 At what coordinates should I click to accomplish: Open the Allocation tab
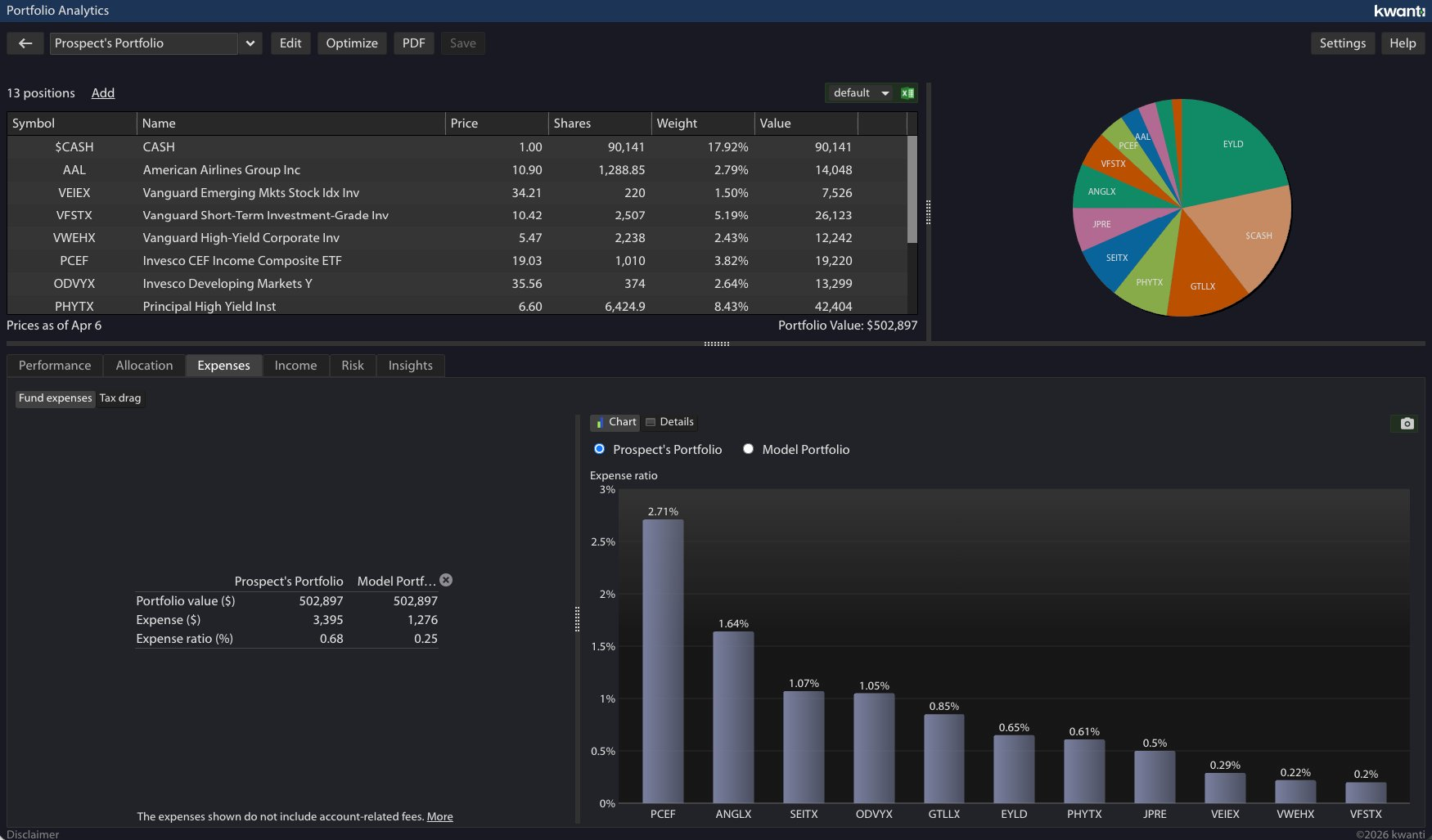tap(144, 366)
